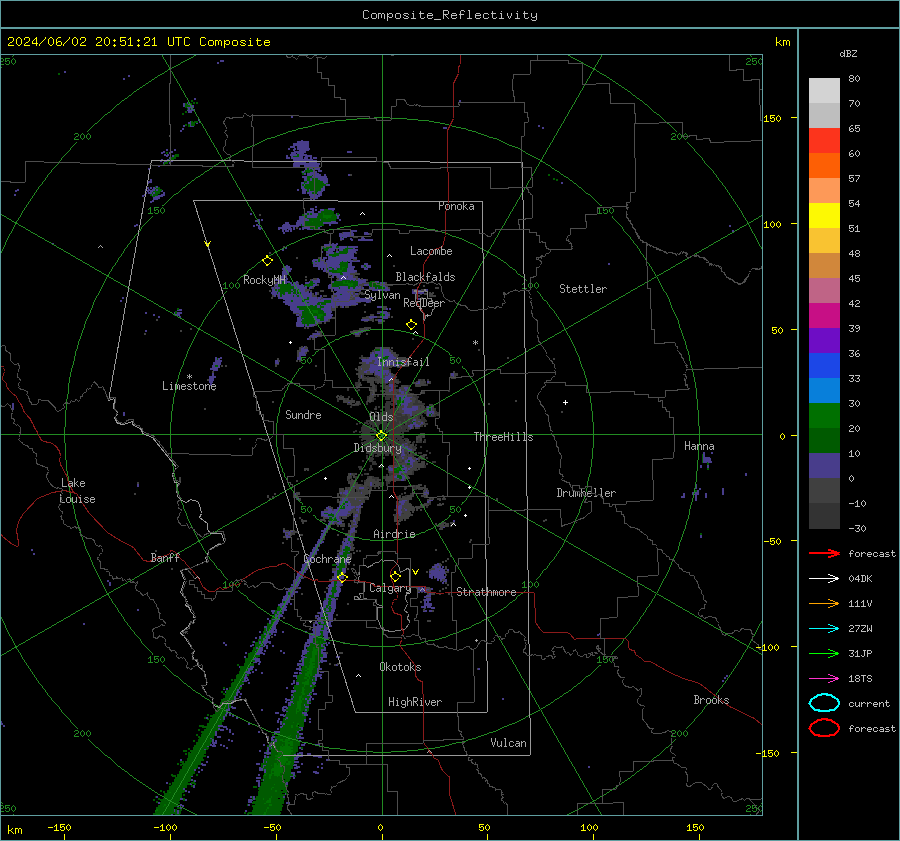
Task: Click the cyan current ellipse icon
Action: [x=824, y=703]
